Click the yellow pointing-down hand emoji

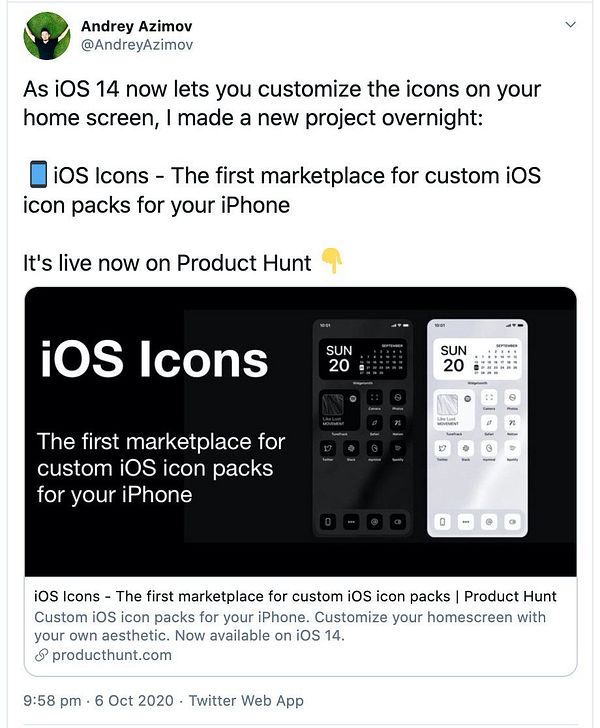coord(332,260)
